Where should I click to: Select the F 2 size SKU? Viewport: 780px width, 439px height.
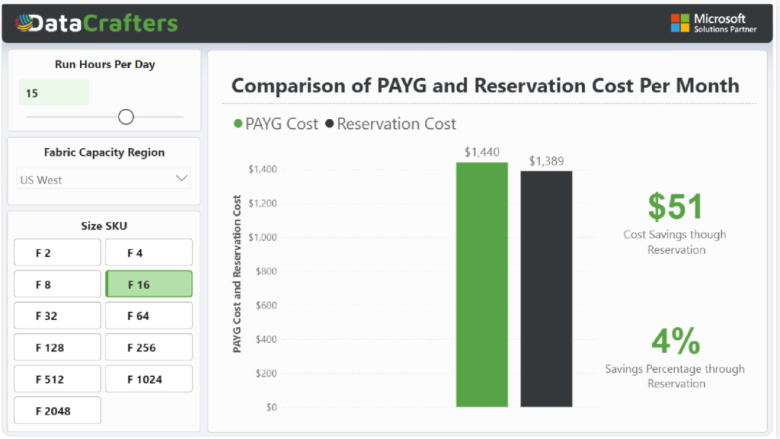(x=57, y=253)
